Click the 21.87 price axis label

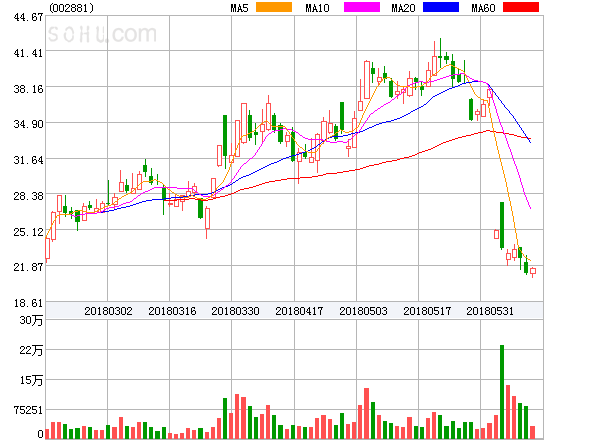point(28,267)
